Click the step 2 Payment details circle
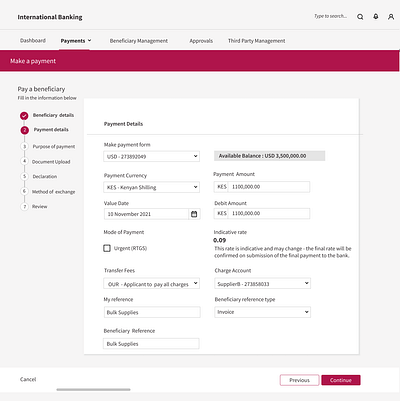 [x=25, y=130]
